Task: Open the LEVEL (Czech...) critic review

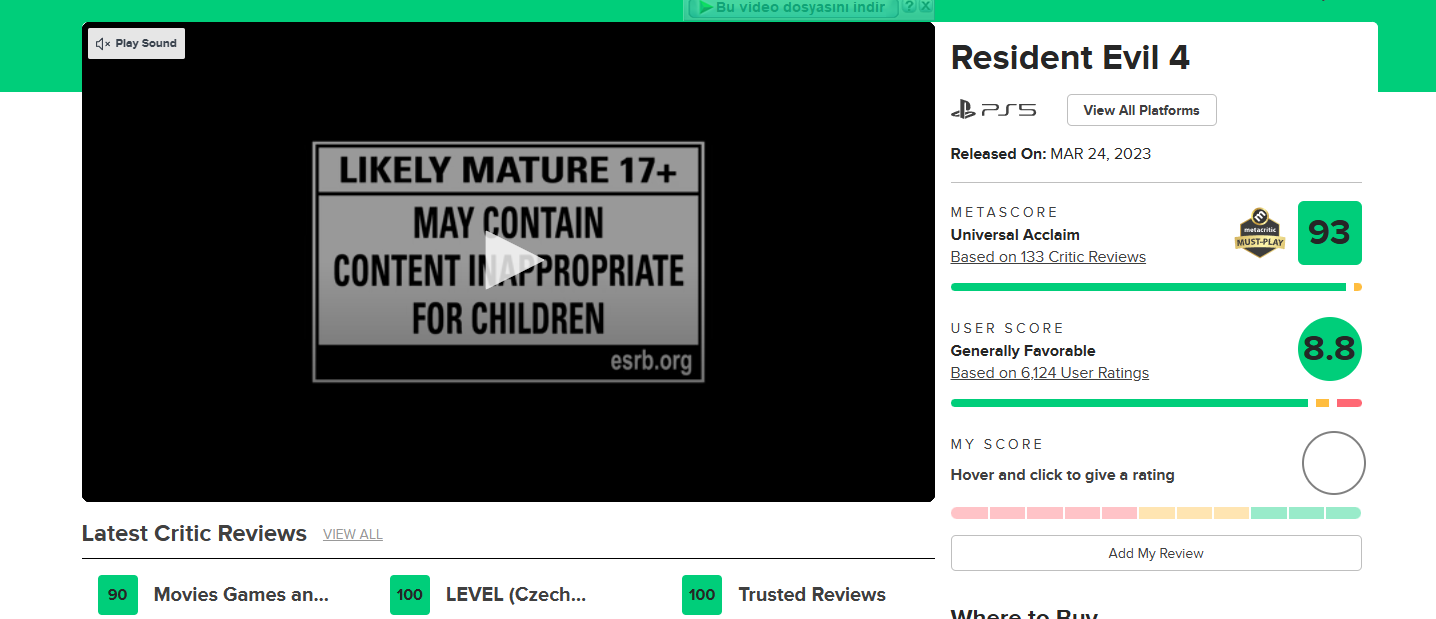Action: point(516,595)
